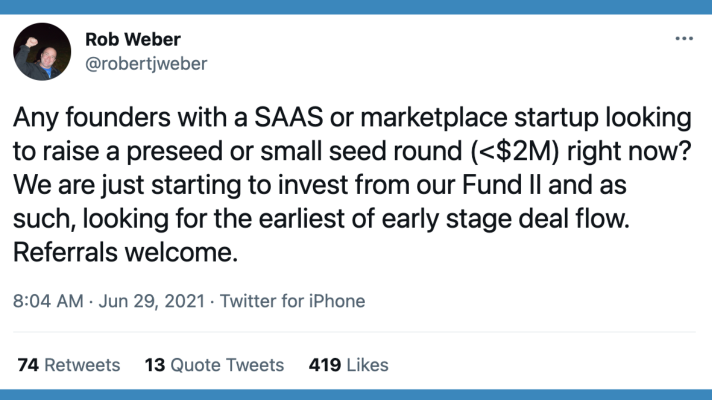View the 419 Likes list
Viewport: 712px width, 400px height.
(x=349, y=365)
